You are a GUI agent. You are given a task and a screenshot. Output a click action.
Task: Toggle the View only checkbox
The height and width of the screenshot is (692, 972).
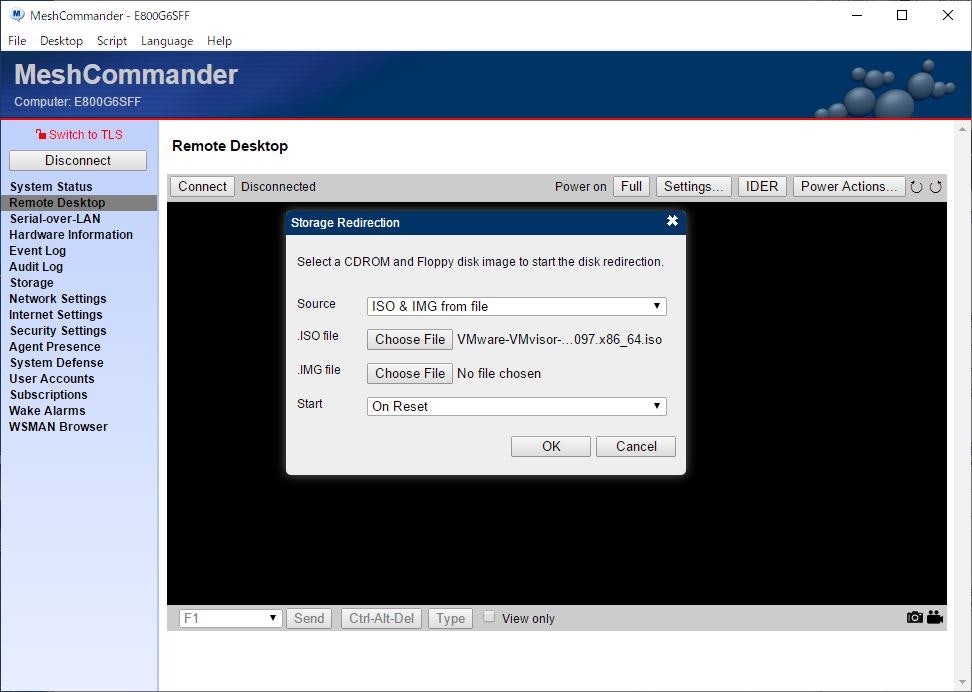click(489, 616)
